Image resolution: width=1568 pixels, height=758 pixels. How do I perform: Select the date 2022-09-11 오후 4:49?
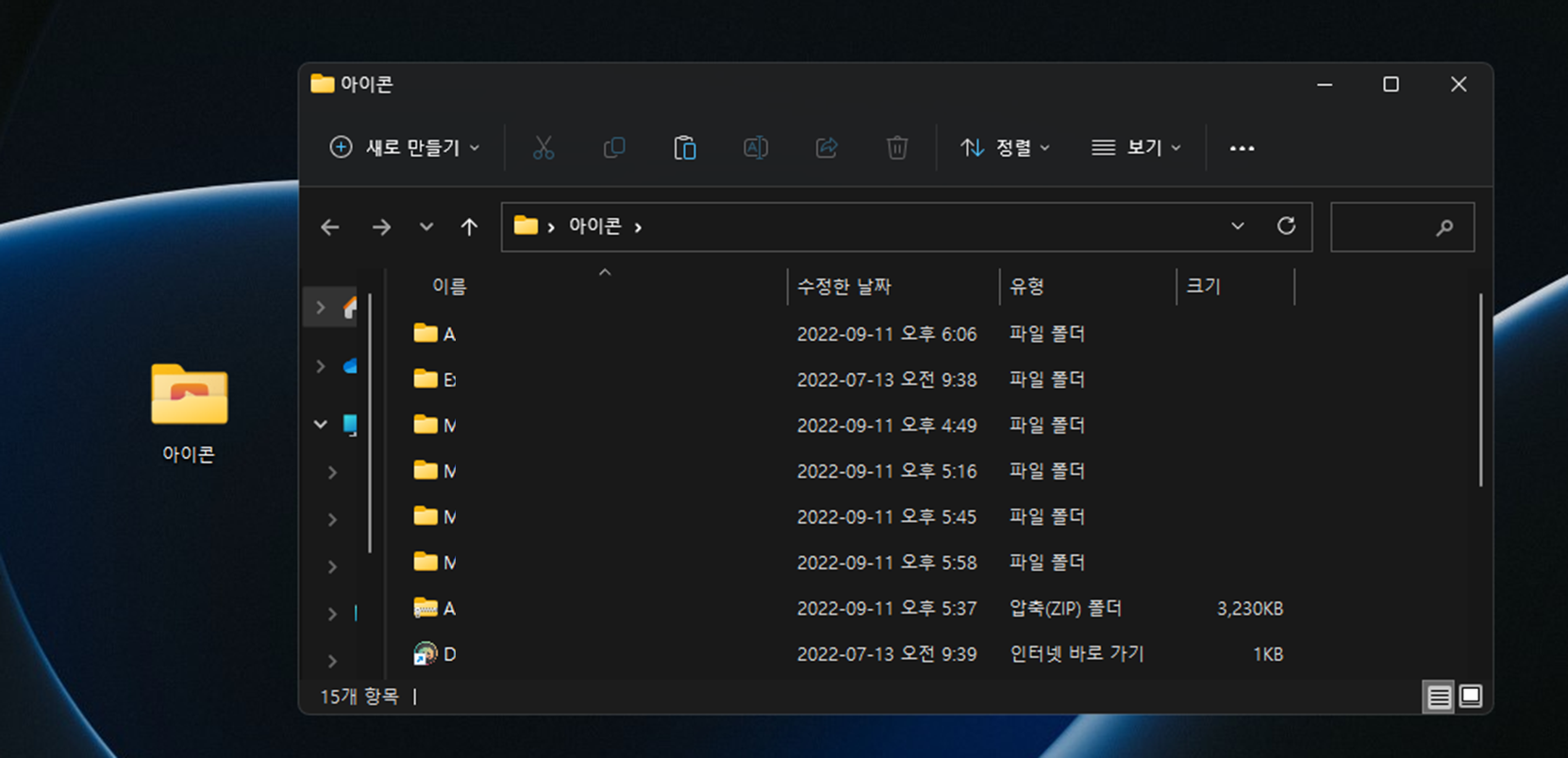coord(887,426)
